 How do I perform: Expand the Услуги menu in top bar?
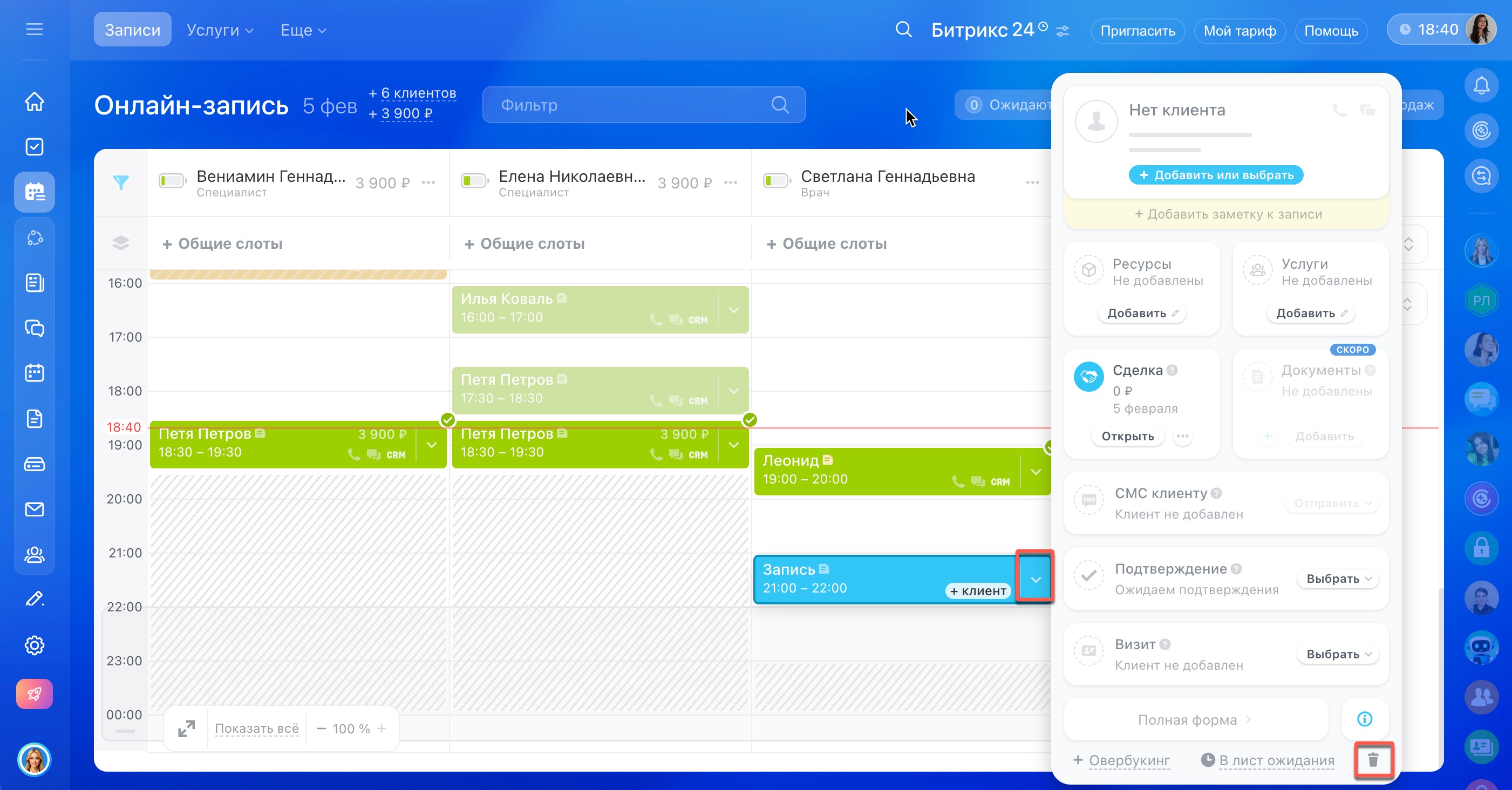pos(220,30)
